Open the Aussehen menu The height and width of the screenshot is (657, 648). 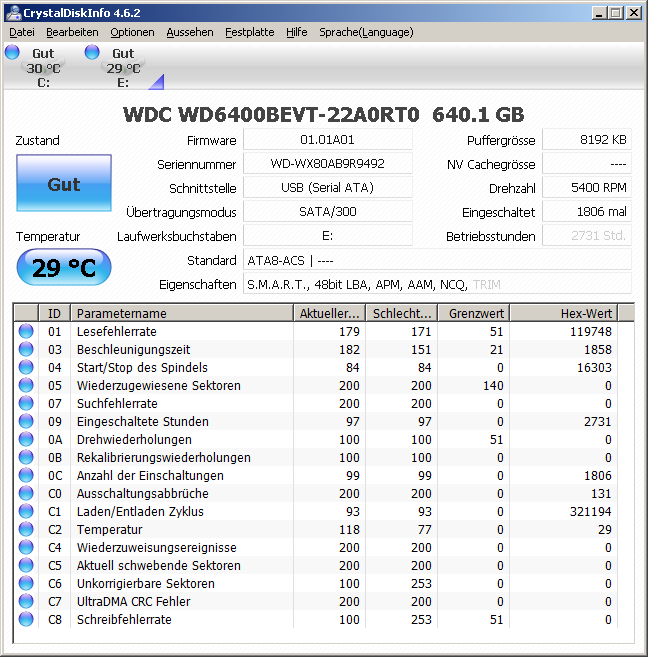pos(190,32)
